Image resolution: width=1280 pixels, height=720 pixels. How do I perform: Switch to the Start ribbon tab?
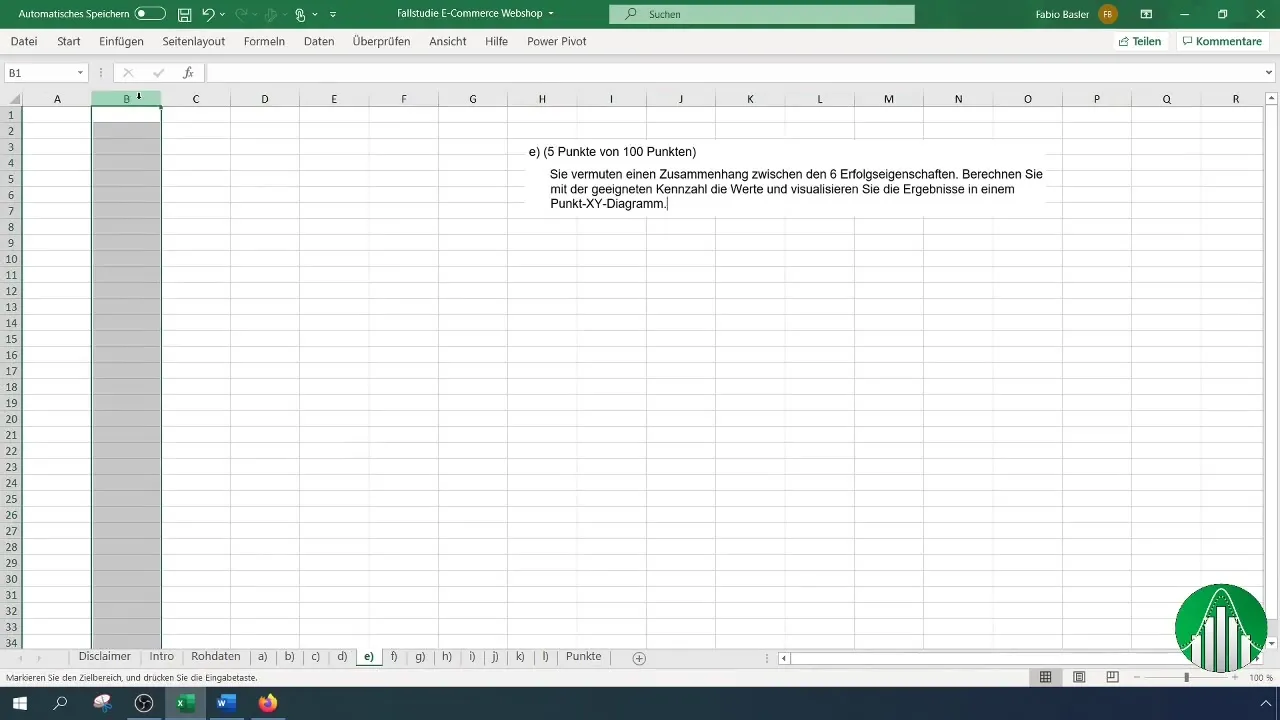(69, 41)
